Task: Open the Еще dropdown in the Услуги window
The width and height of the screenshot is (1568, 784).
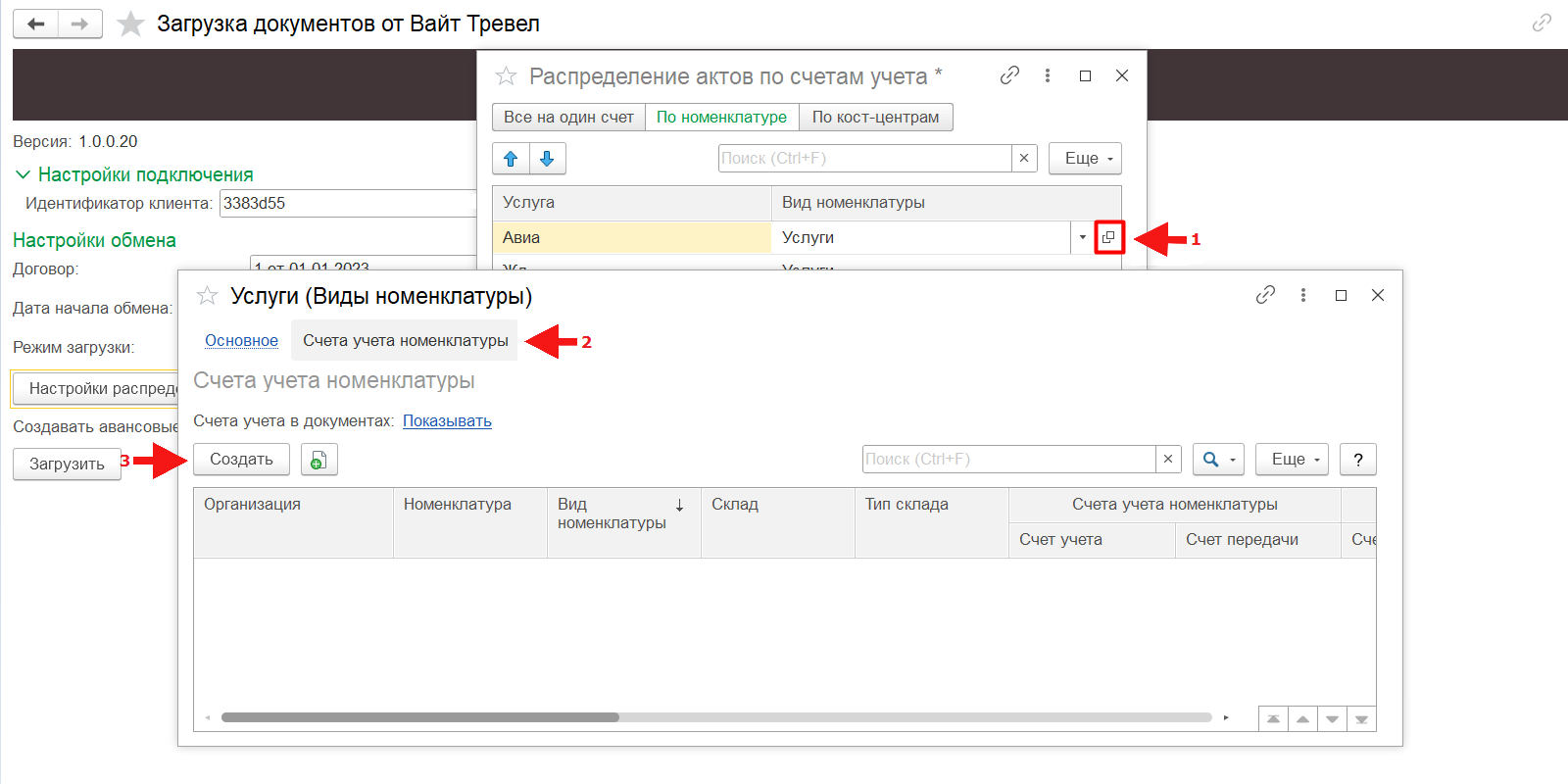Action: (x=1292, y=460)
